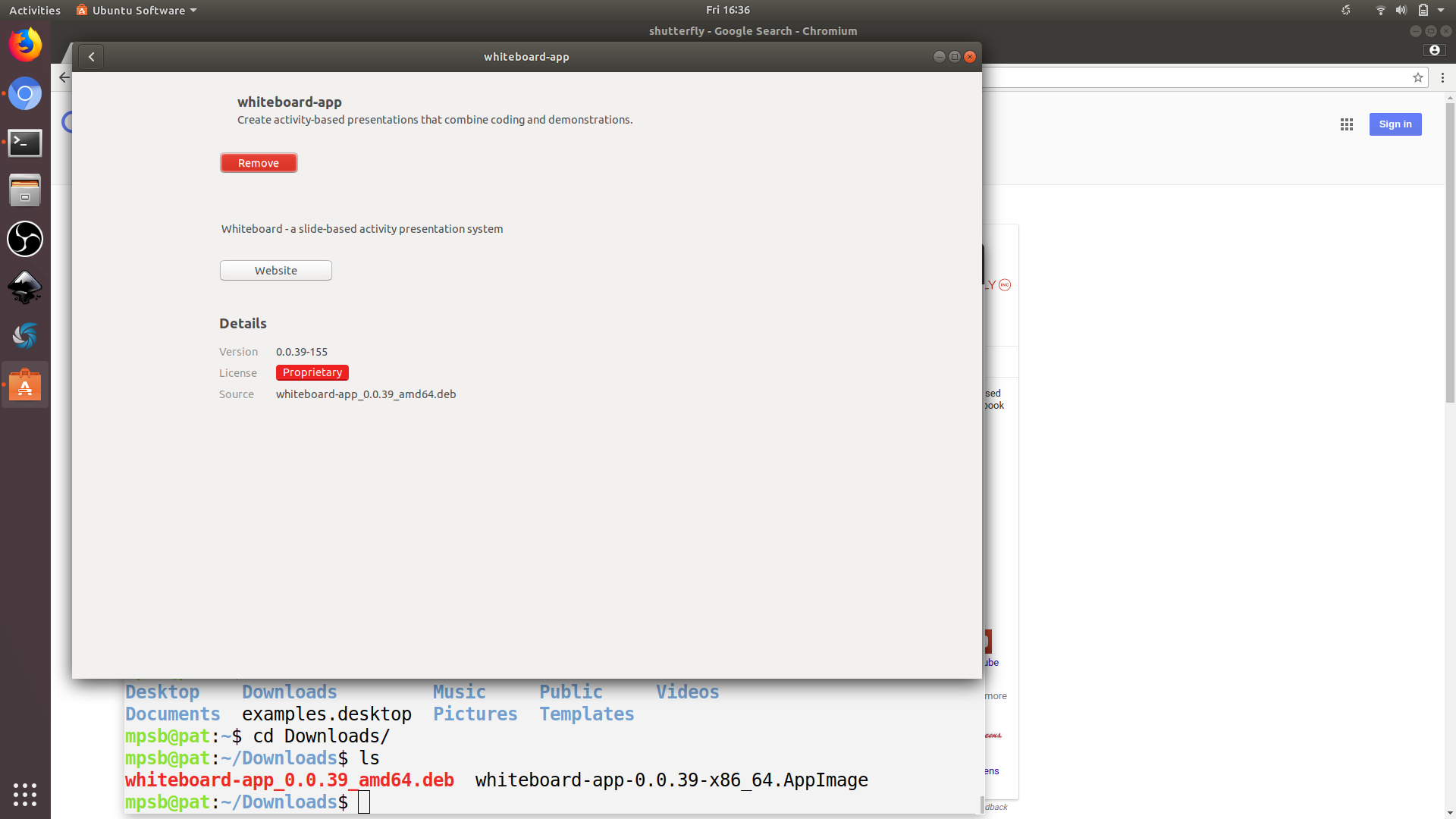Click 'Music' in the terminal listing
This screenshot has width=1456, height=819.
pos(460,692)
